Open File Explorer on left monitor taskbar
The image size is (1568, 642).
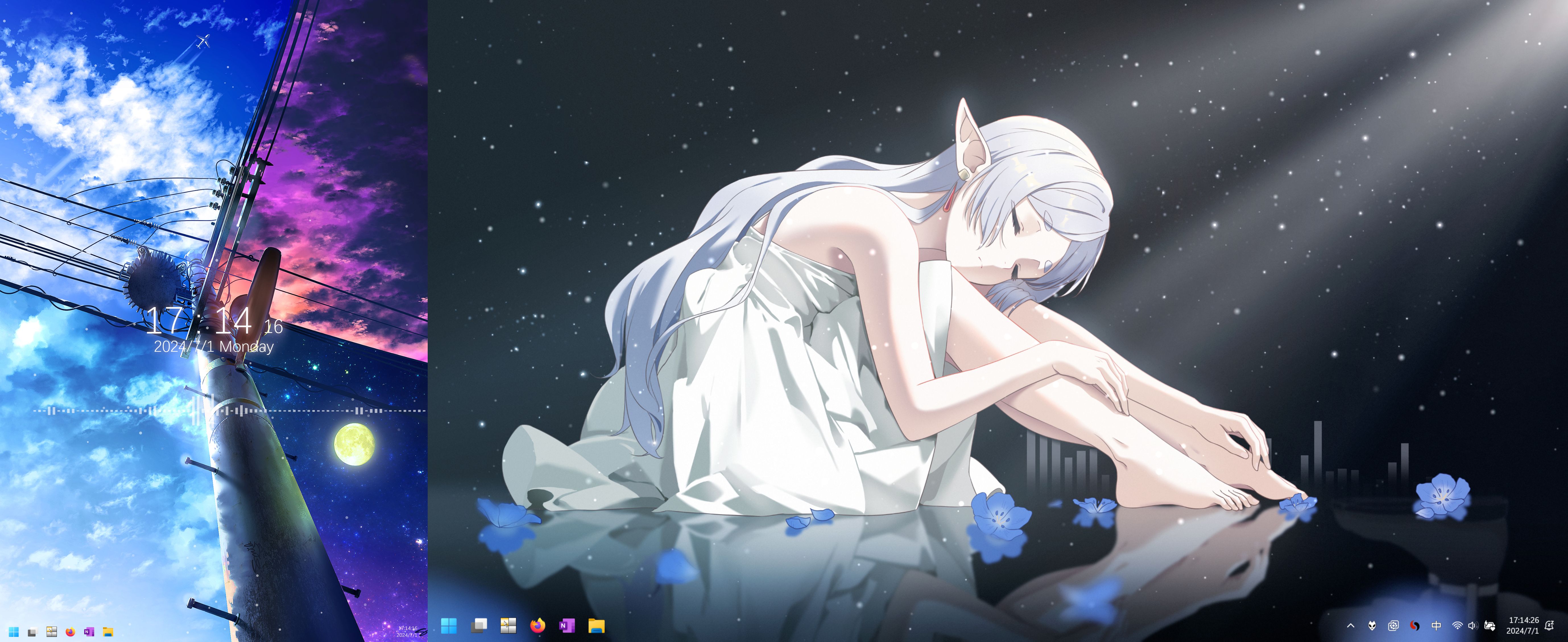(108, 632)
